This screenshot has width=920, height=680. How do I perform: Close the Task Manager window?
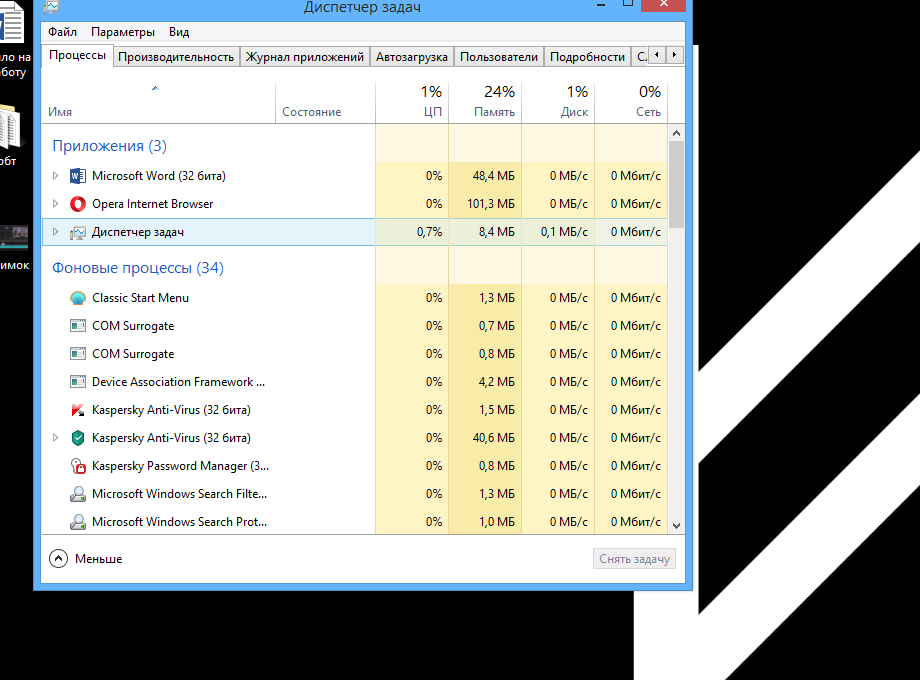point(663,5)
